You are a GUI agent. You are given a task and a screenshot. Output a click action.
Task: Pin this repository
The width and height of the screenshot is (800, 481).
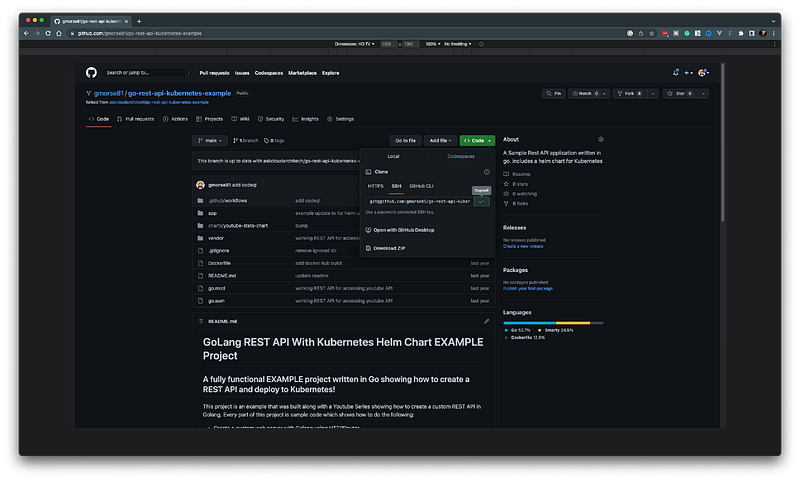[554, 93]
